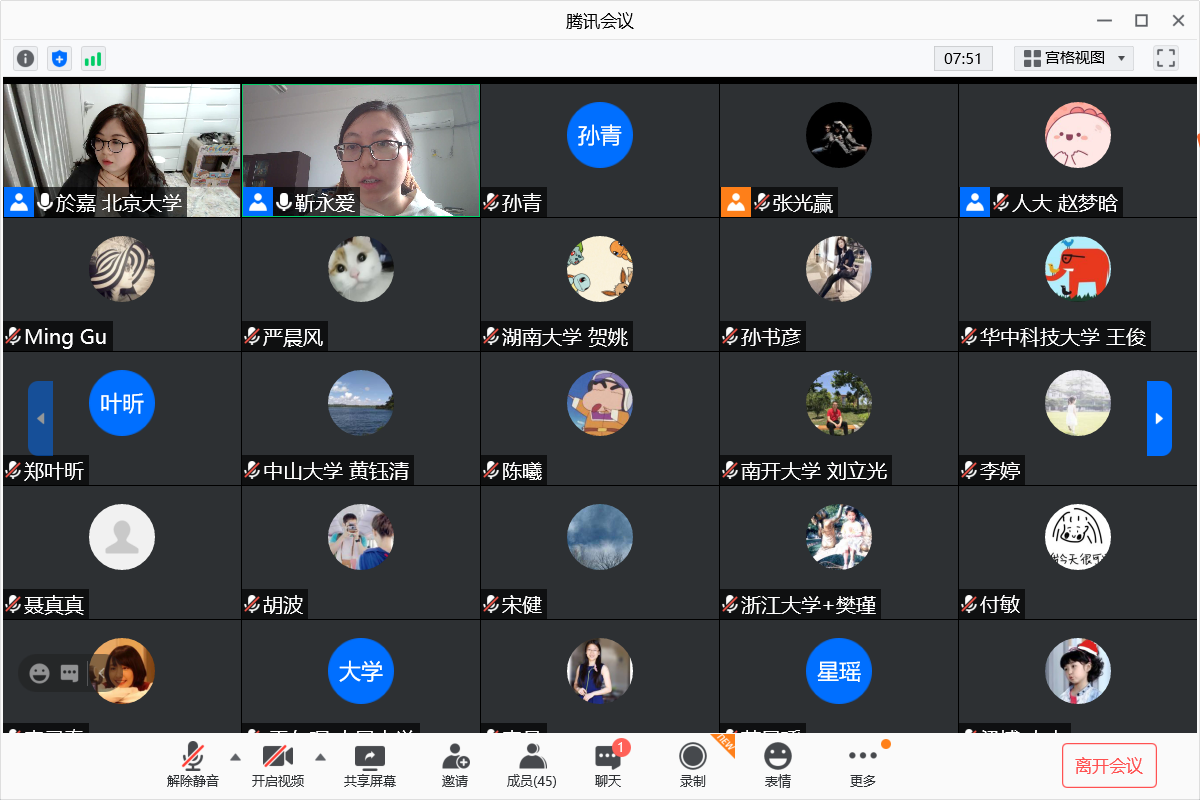Share screen using 共享屏幕
The image size is (1200, 800).
(x=369, y=765)
